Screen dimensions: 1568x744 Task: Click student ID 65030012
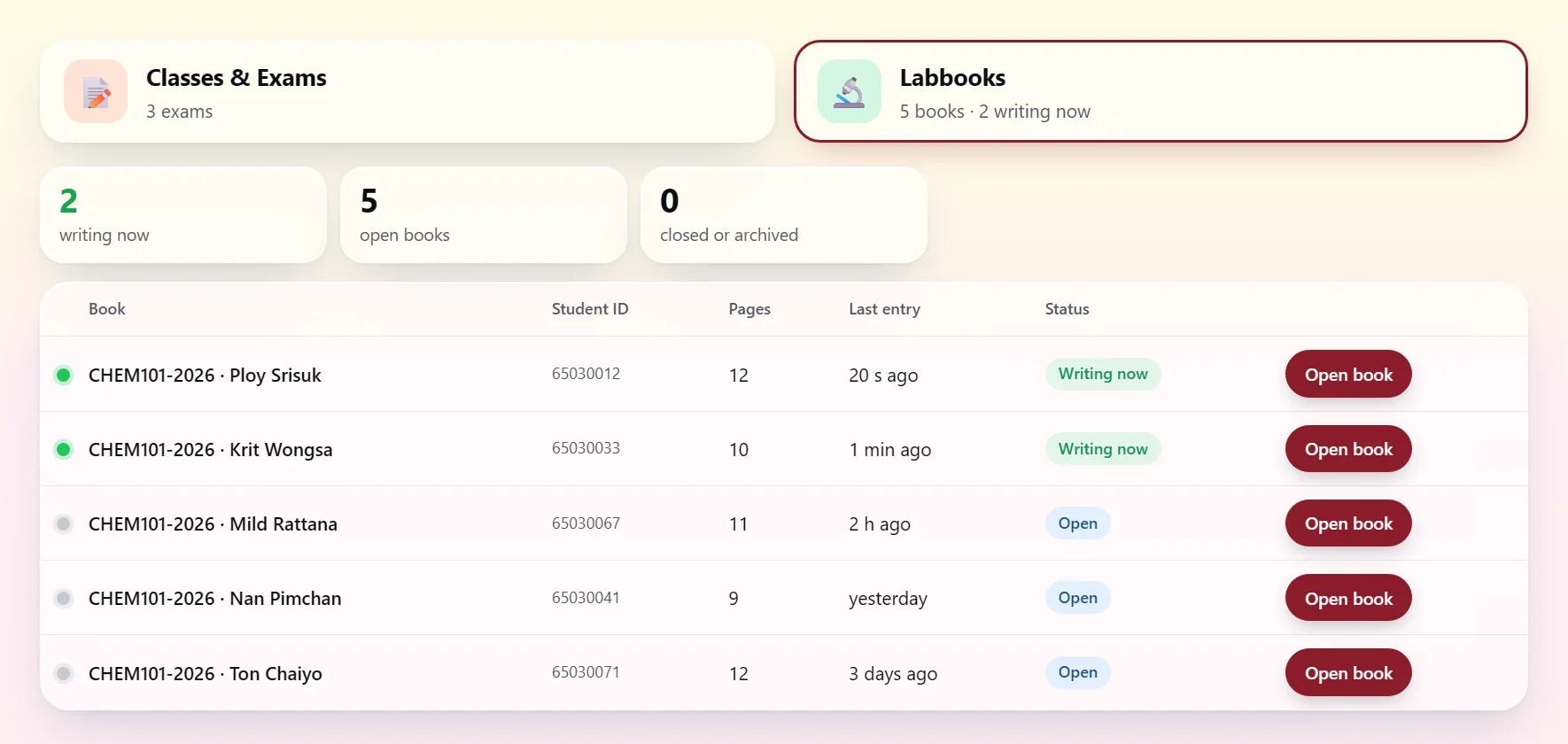(x=586, y=374)
